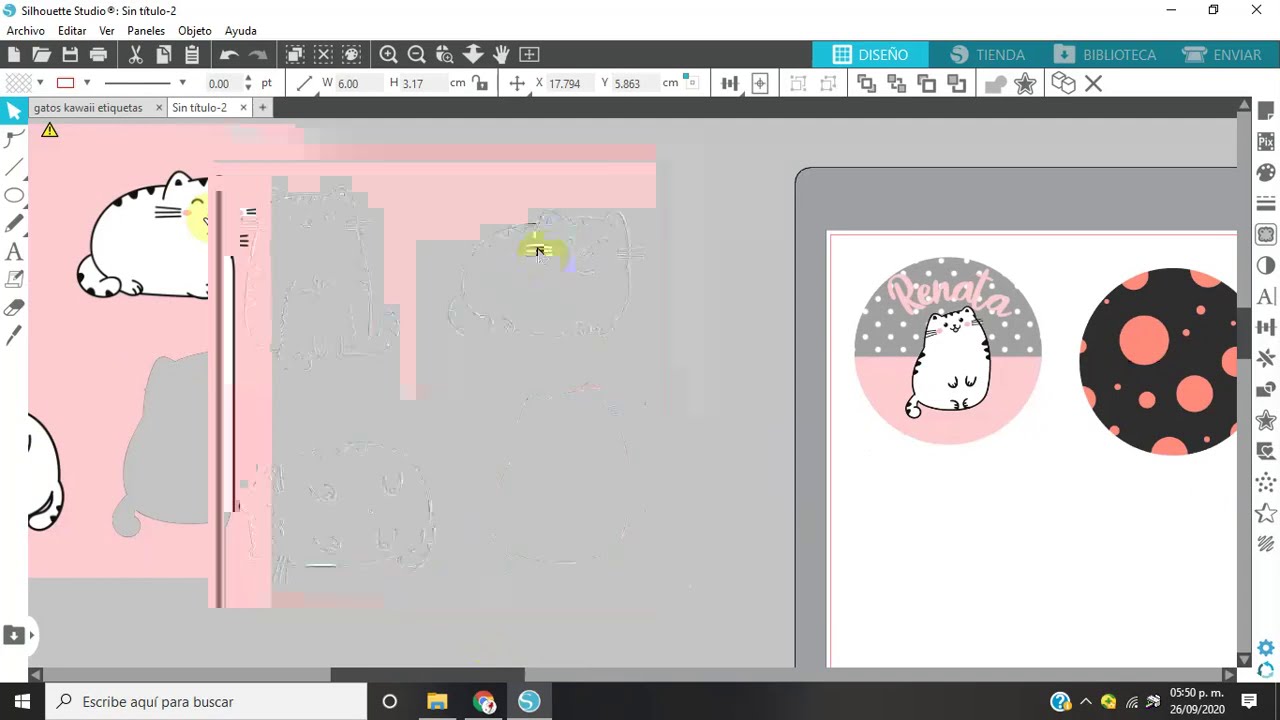Select the Text tool in the left toolbar
Screen dimensions: 1280x720
tap(14, 252)
